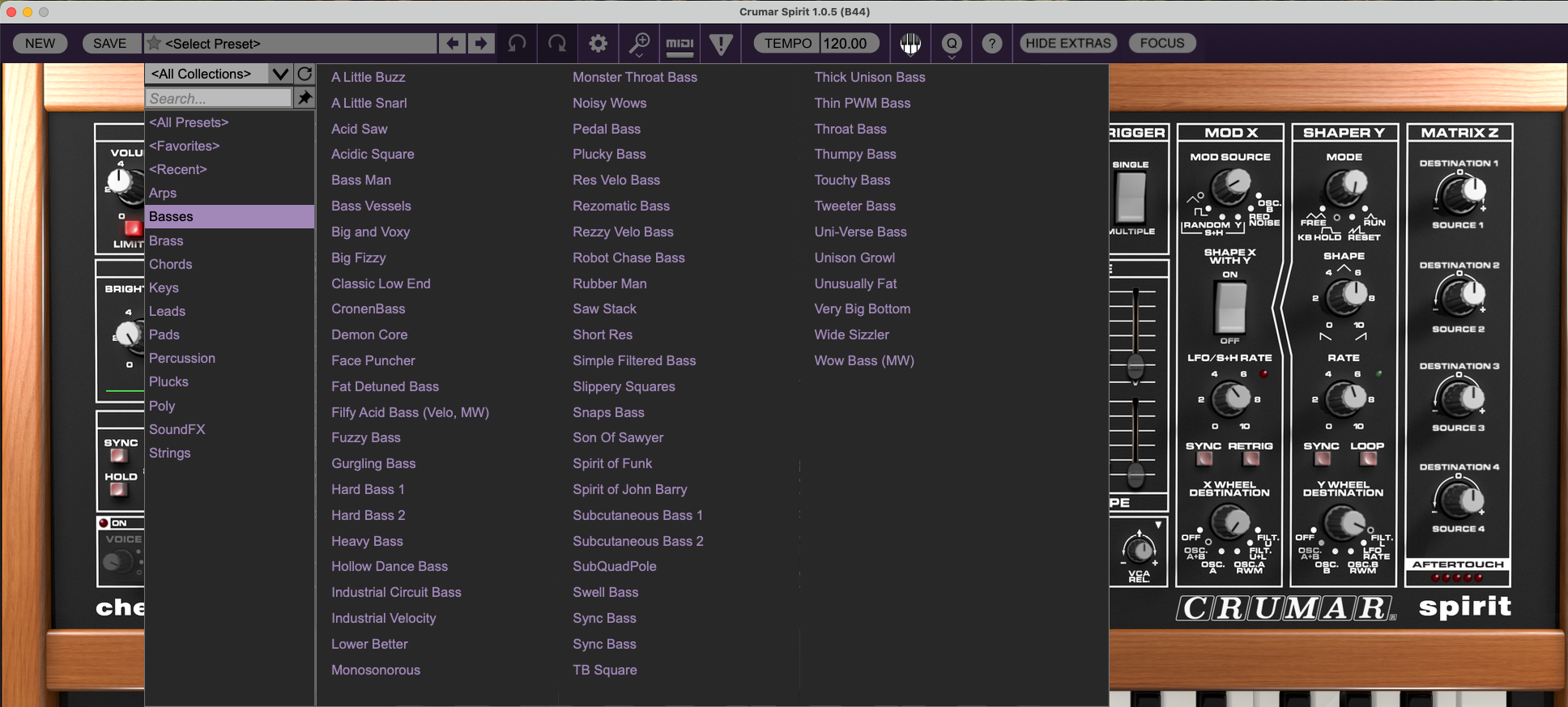
Task: Load the Acid Saw preset
Action: click(x=360, y=129)
